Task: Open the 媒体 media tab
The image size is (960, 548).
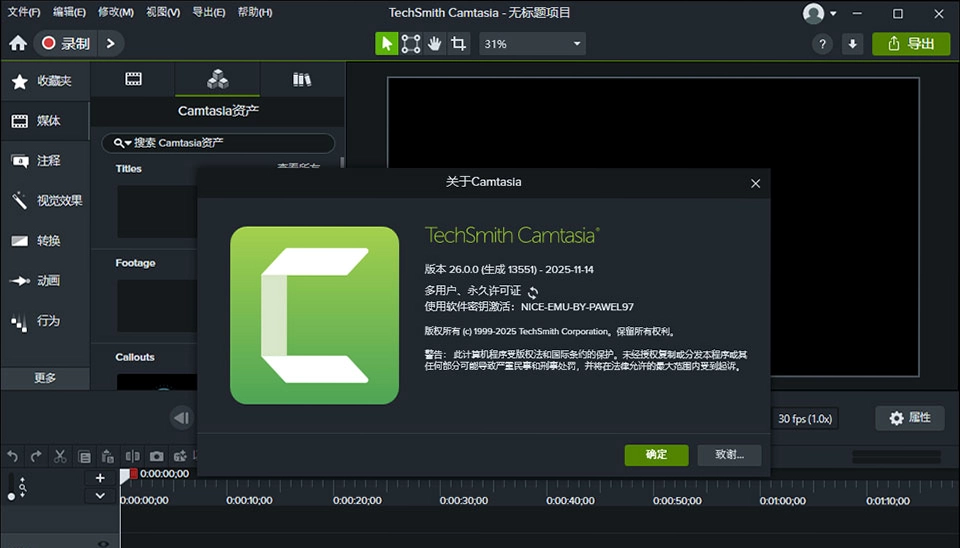Action: point(45,121)
